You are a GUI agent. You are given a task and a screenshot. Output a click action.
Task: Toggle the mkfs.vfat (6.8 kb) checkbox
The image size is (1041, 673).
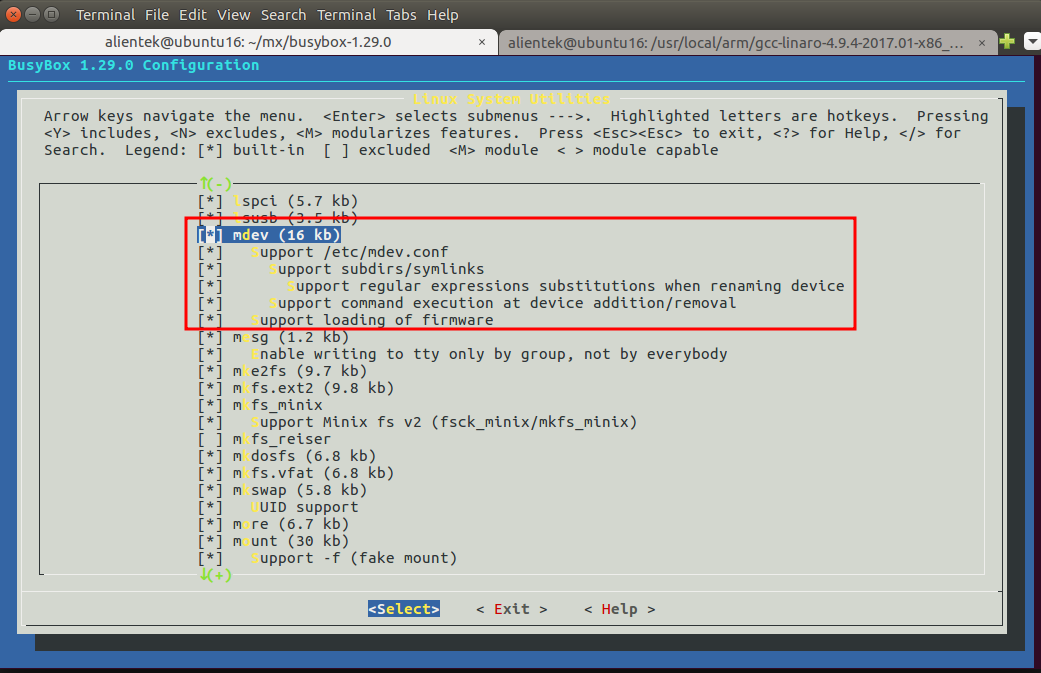[x=210, y=473]
